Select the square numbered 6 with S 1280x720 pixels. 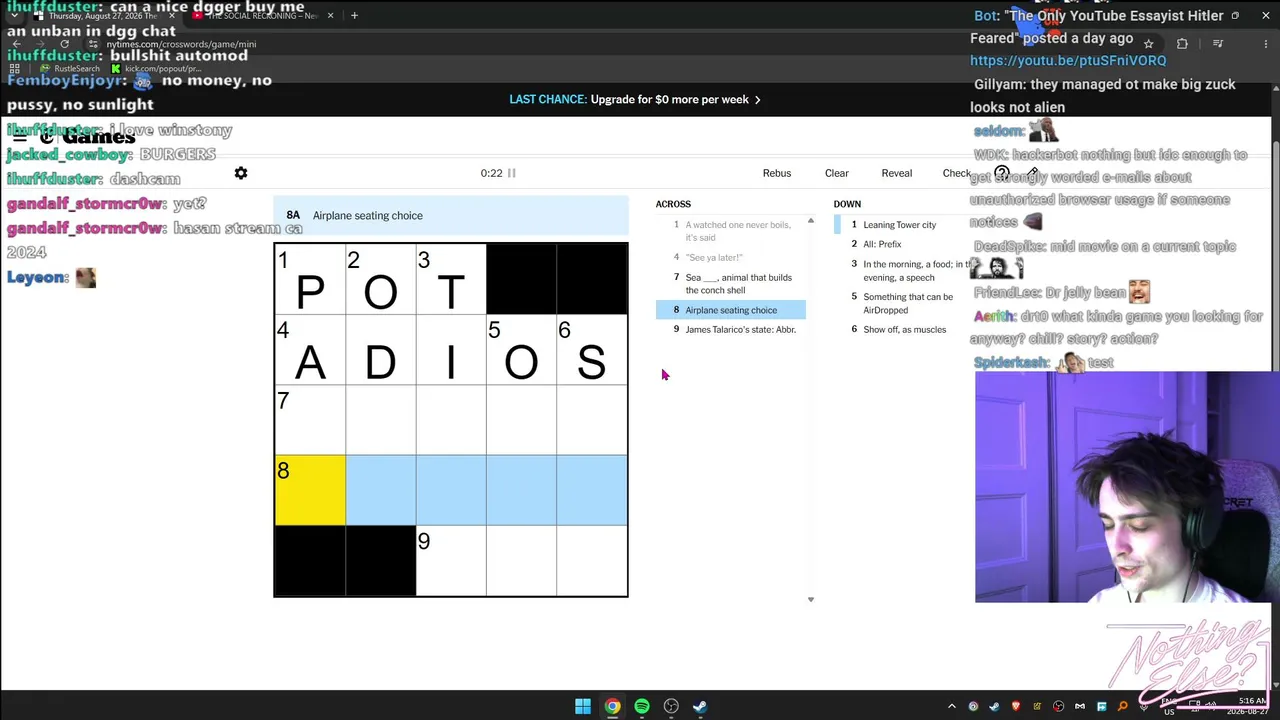[592, 350]
